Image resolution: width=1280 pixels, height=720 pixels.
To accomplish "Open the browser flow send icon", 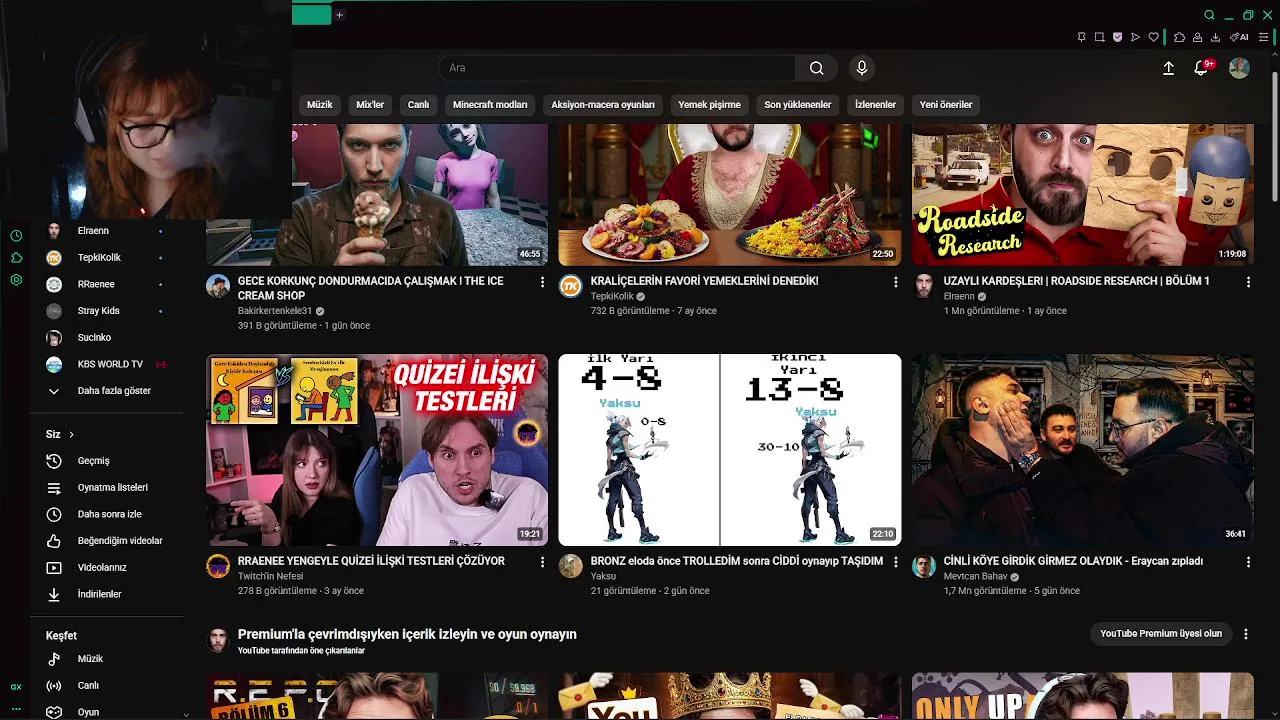I will [x=1135, y=37].
